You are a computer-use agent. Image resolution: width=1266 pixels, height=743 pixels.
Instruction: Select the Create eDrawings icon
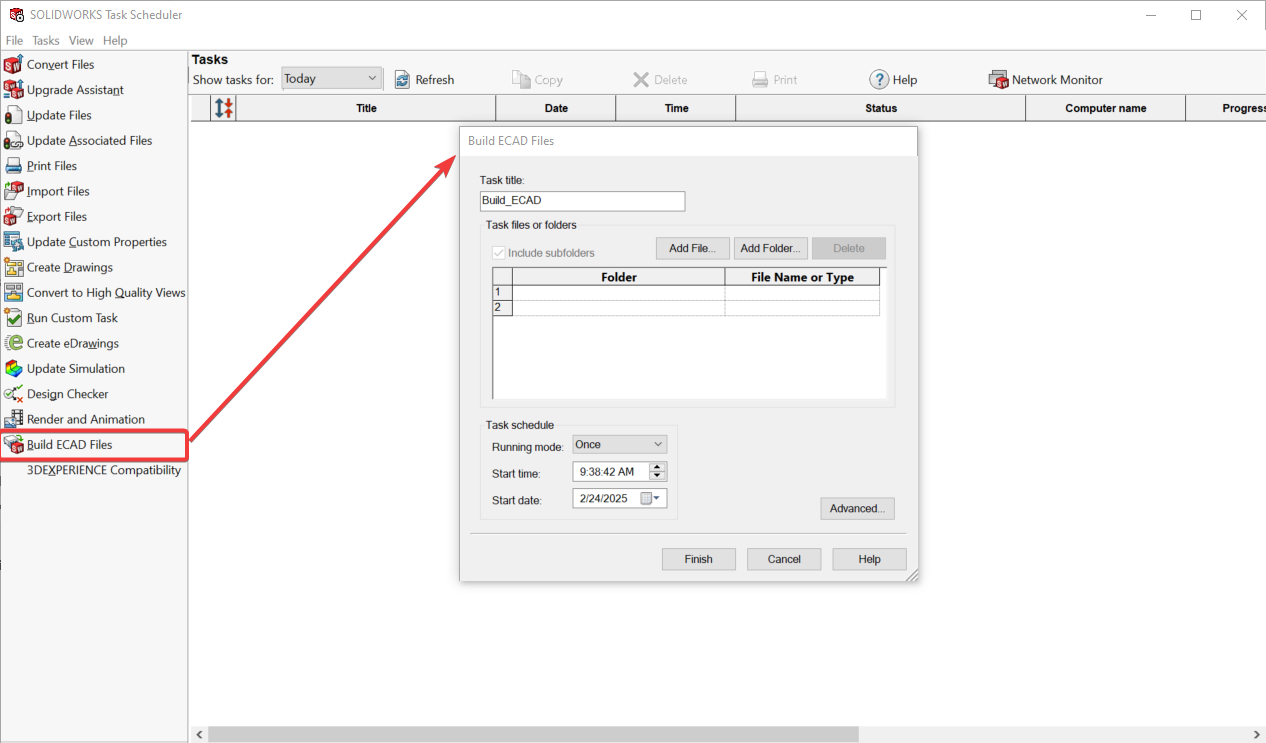[x=13, y=343]
